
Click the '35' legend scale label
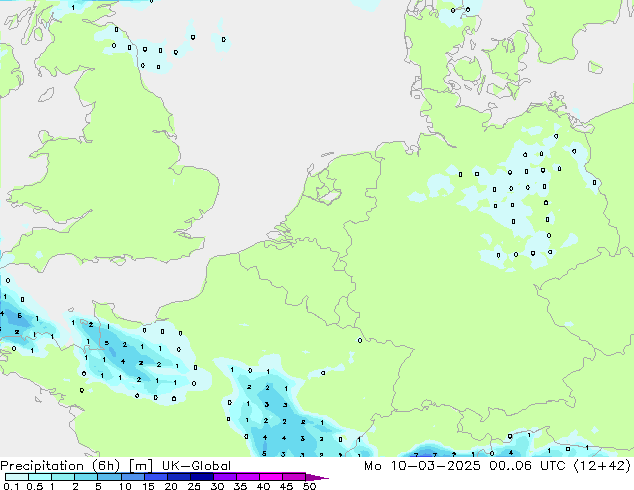coord(241,486)
